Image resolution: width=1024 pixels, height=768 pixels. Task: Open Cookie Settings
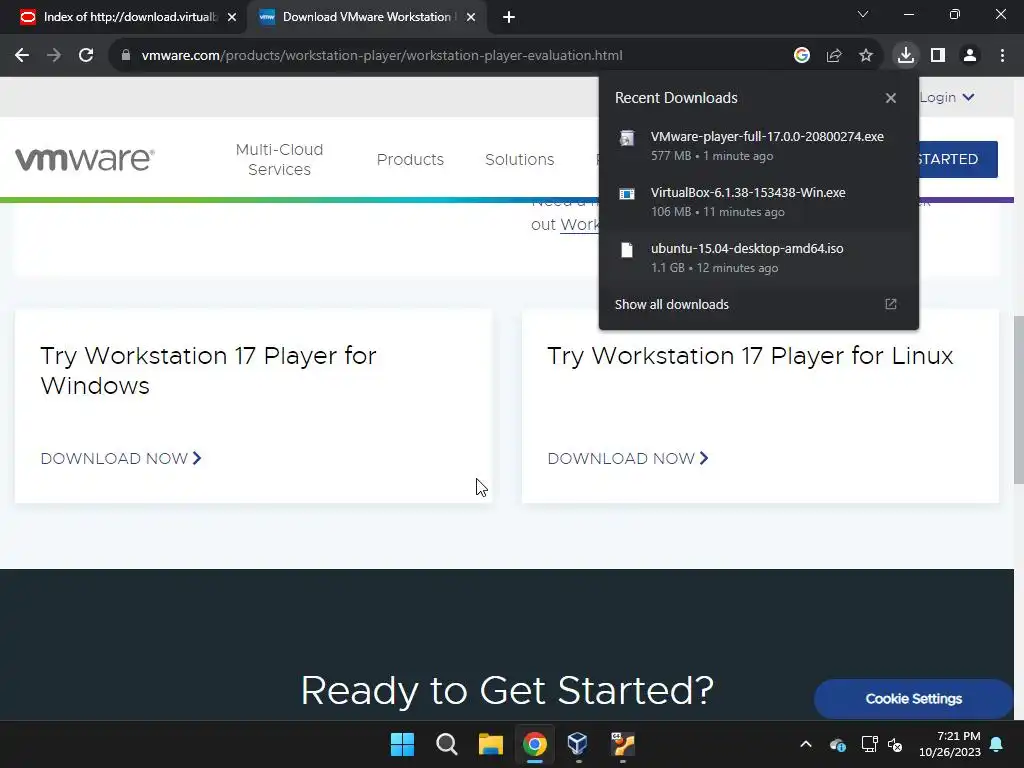pos(914,699)
